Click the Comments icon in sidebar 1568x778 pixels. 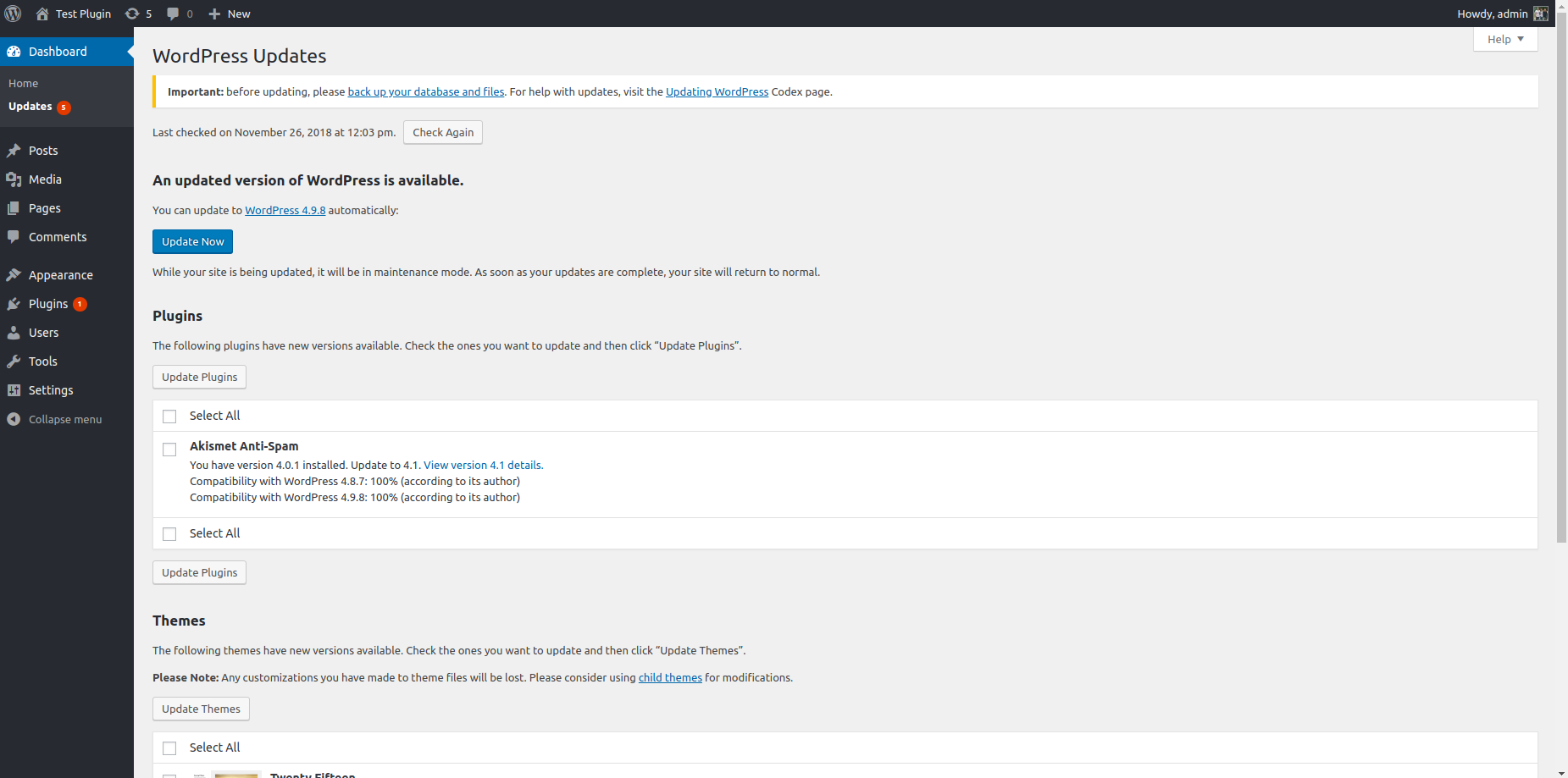click(14, 237)
